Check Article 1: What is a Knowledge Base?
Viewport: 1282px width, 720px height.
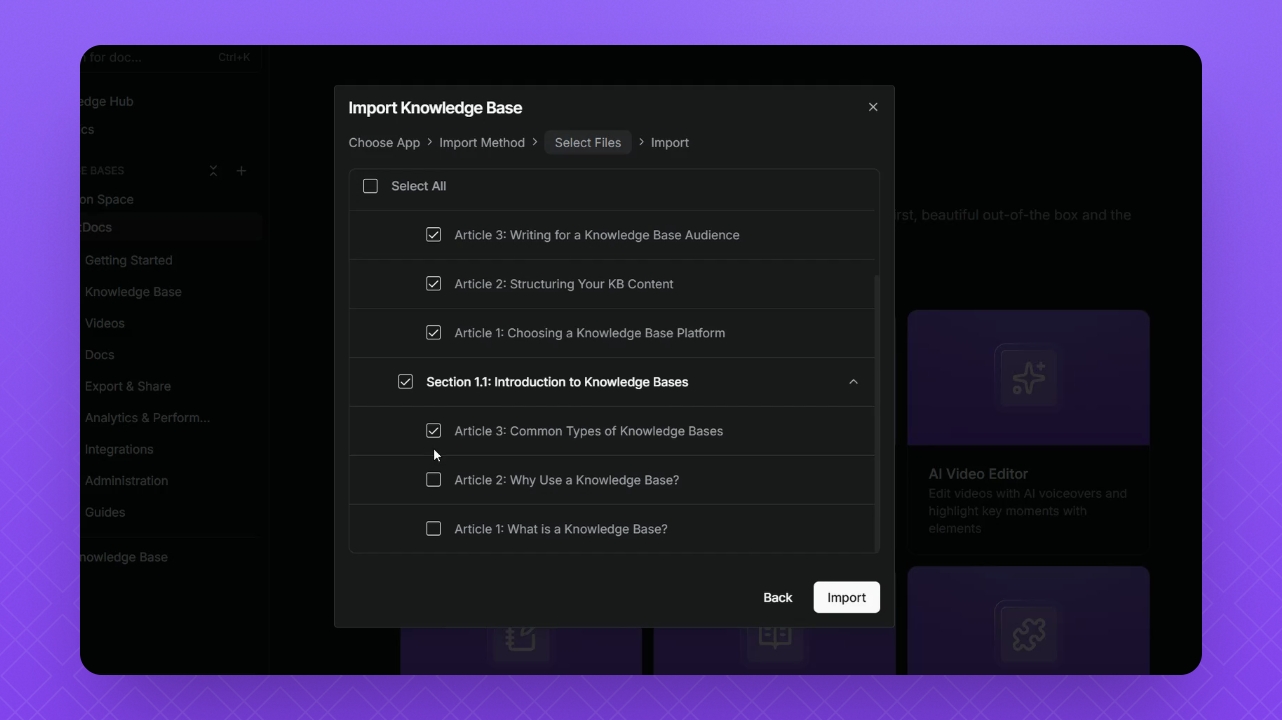(x=433, y=528)
